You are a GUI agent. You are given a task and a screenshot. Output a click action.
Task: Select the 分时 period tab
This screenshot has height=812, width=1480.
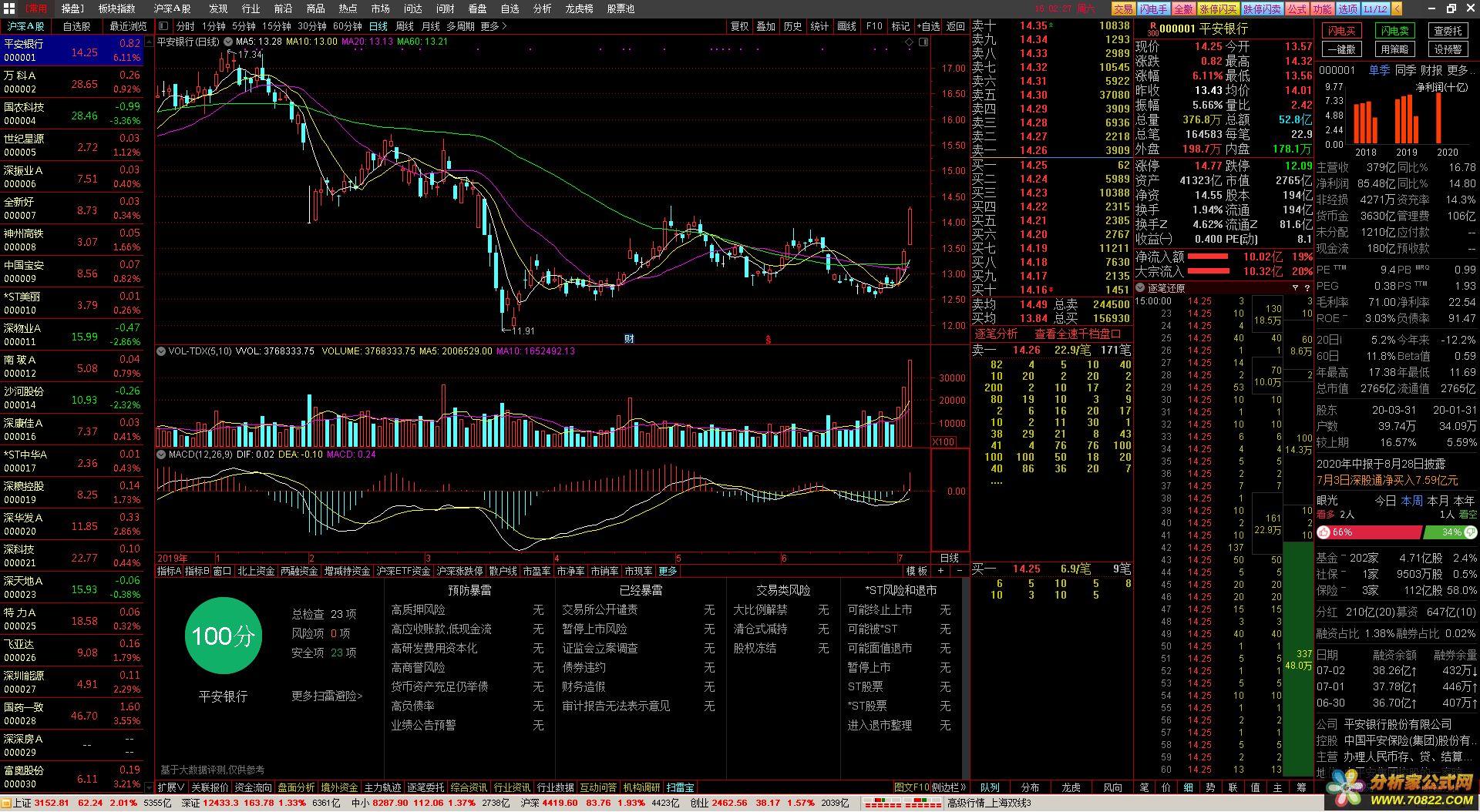click(185, 26)
